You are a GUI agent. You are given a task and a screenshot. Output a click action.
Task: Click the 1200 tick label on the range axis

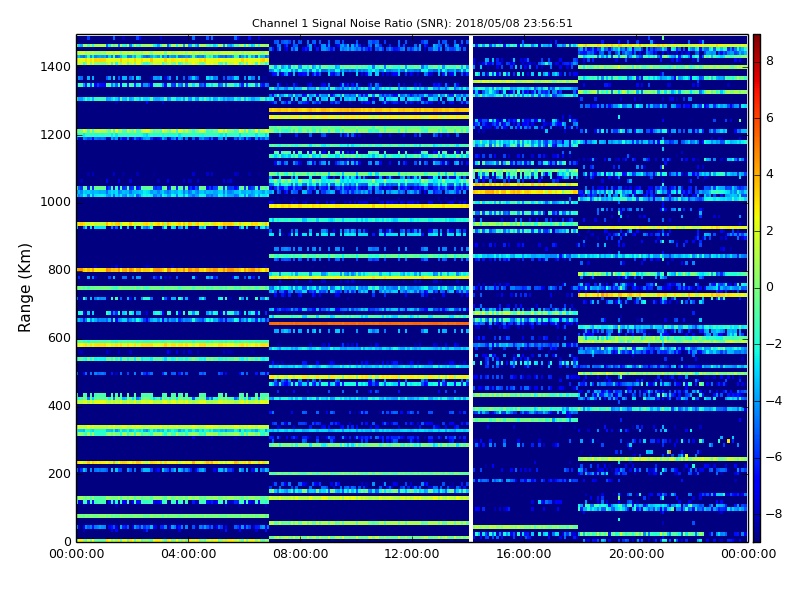click(x=56, y=135)
